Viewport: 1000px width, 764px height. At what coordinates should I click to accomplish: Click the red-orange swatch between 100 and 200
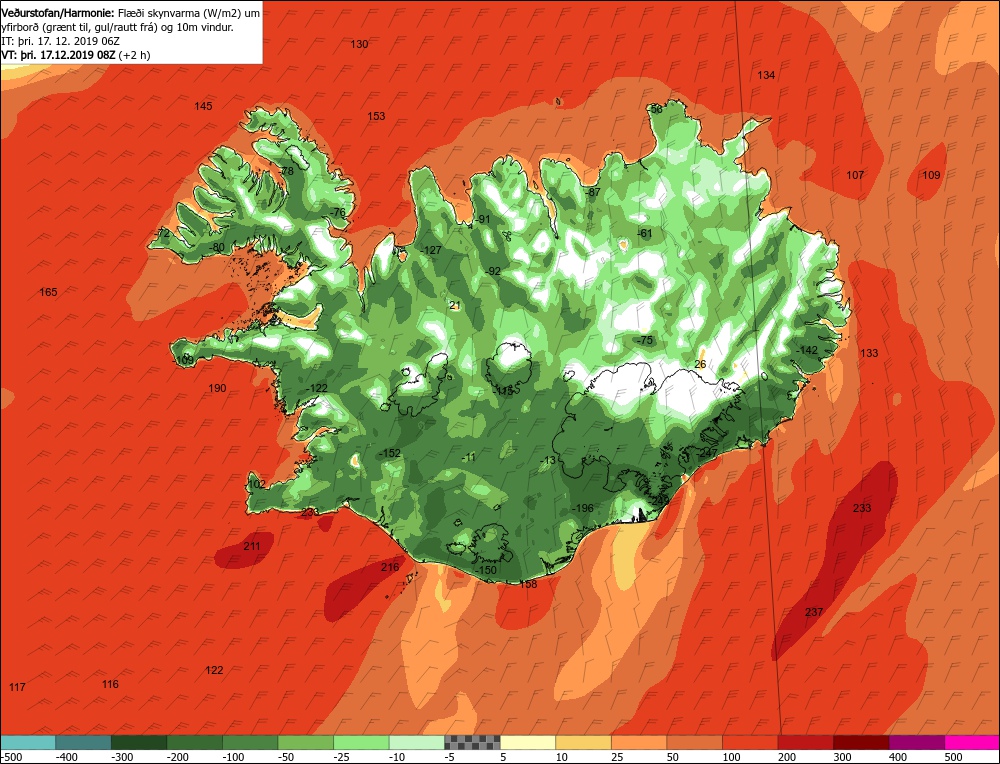click(749, 742)
